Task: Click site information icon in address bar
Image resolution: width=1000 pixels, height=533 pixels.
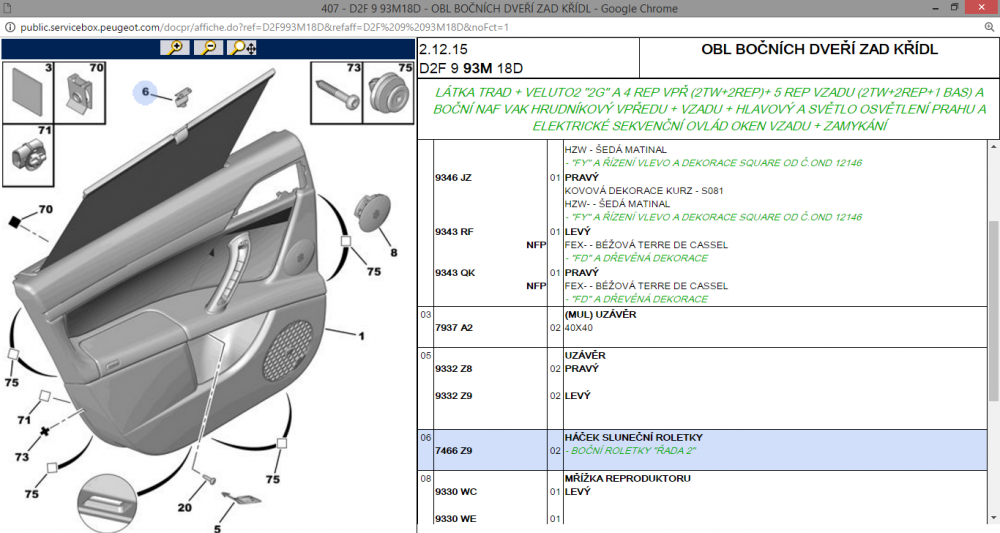Action: coord(10,27)
